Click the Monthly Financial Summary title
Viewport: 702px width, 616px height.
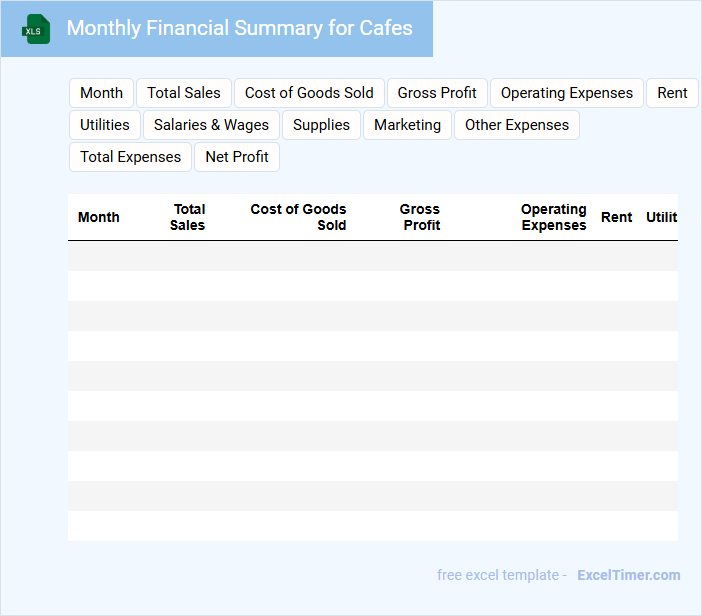point(239,28)
